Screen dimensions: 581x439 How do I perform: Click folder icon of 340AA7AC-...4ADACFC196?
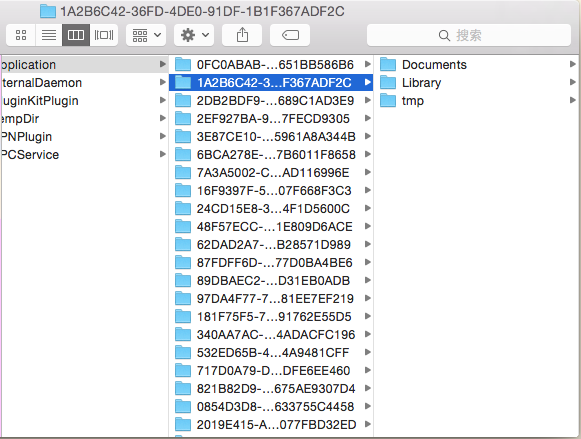pyautogui.click(x=183, y=335)
